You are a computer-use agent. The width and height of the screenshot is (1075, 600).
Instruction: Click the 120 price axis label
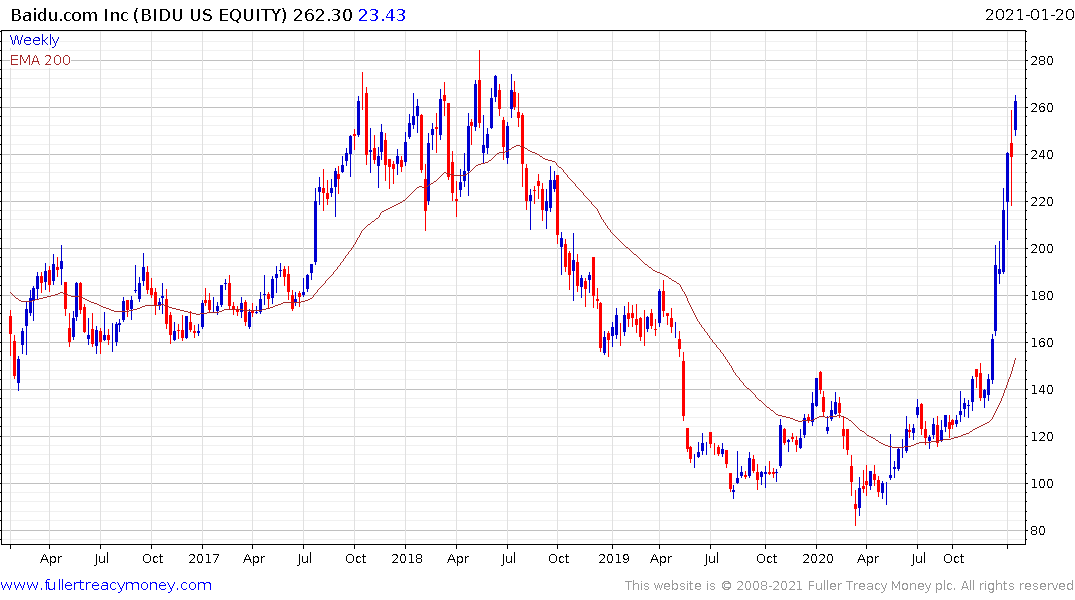1041,436
